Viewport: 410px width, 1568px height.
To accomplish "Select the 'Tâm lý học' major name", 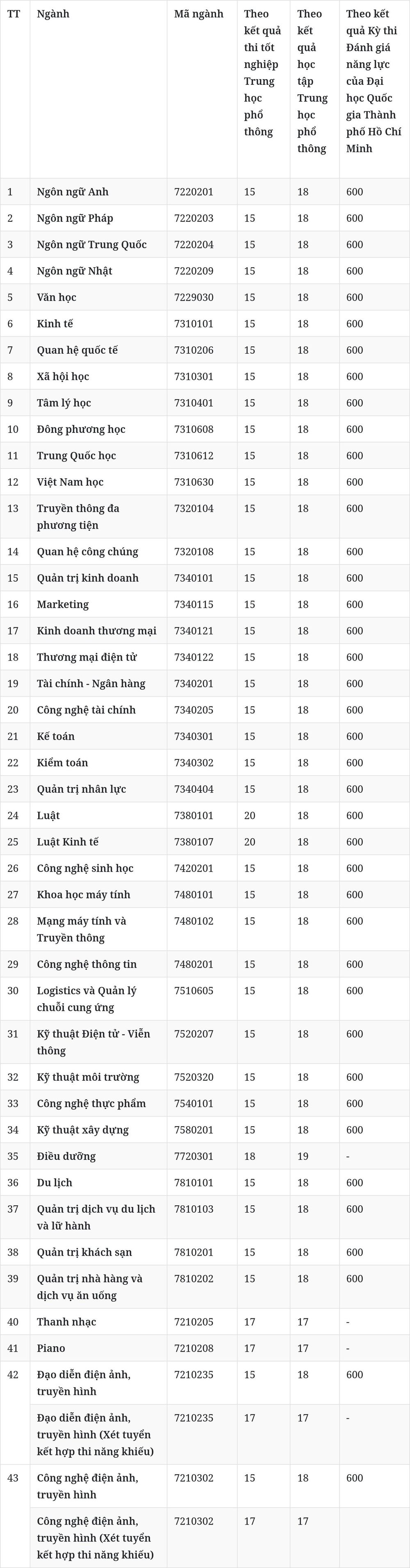I will pos(64,403).
